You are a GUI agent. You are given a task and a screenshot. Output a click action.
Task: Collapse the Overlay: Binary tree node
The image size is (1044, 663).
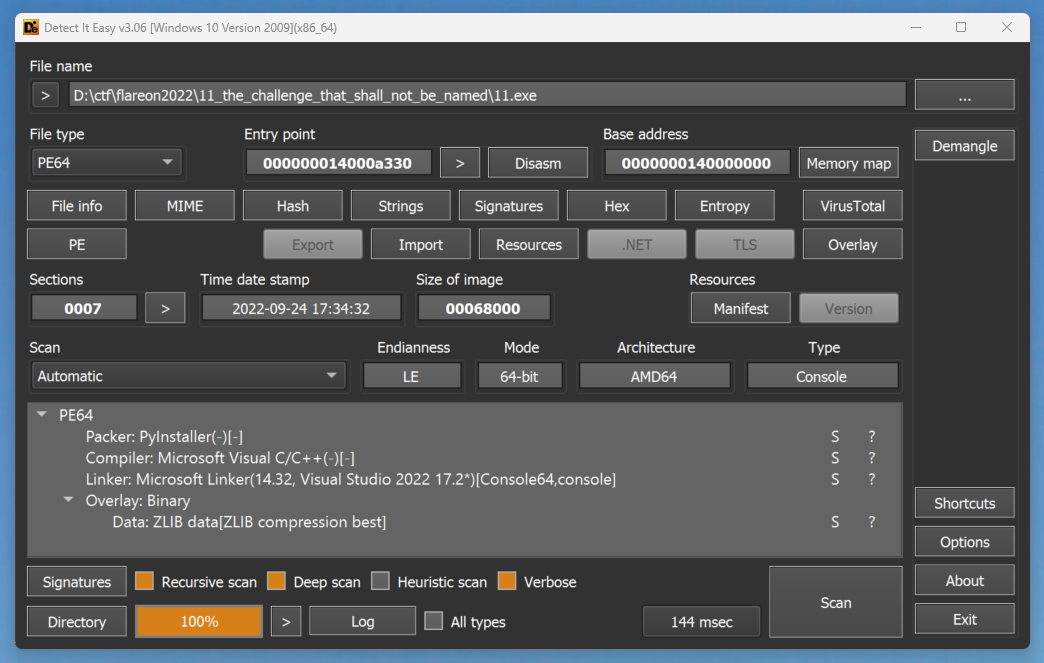(68, 501)
